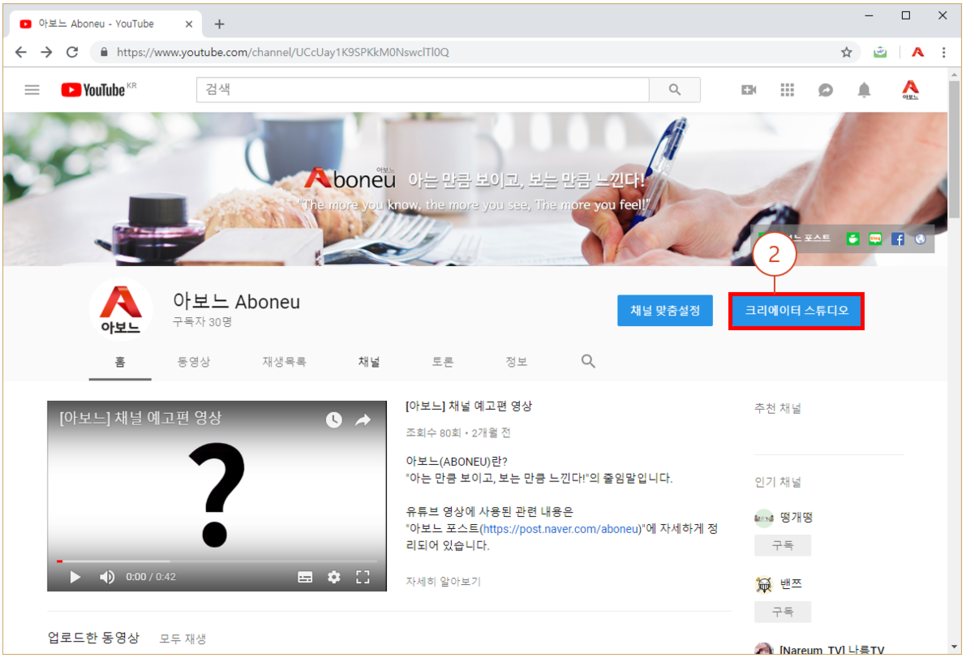Screen dimensions: 966x658
Task: Click the first green link icon on banner
Action: coord(853,239)
